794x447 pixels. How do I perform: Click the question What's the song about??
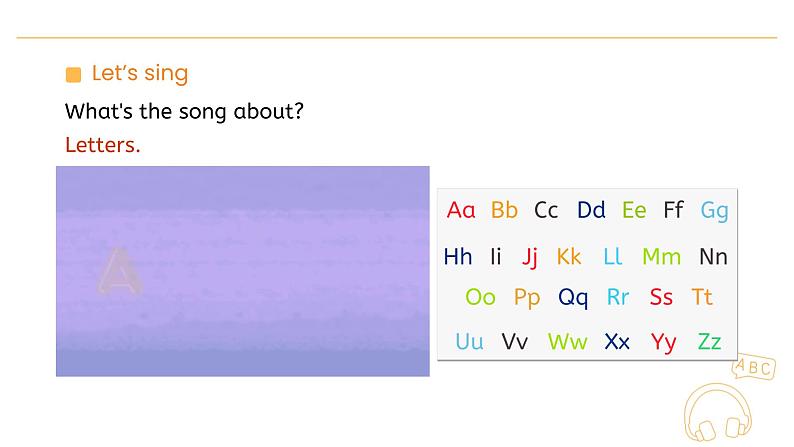(x=184, y=111)
